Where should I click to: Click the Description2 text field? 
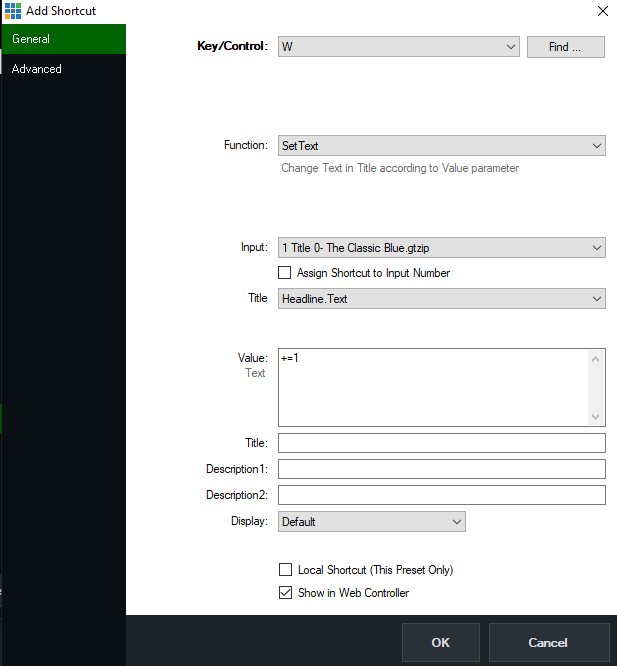441,496
